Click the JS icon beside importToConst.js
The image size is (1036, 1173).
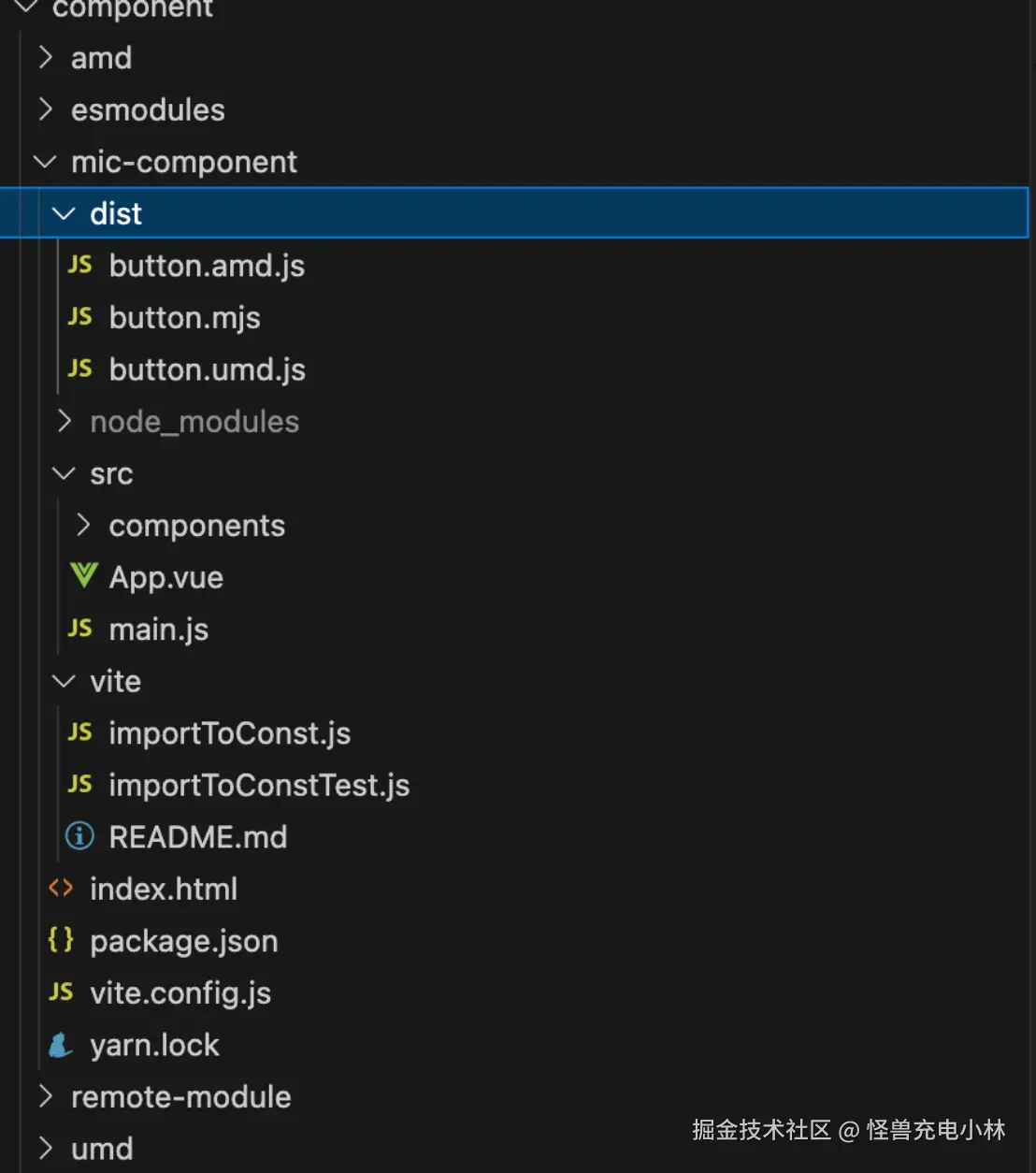pos(80,732)
